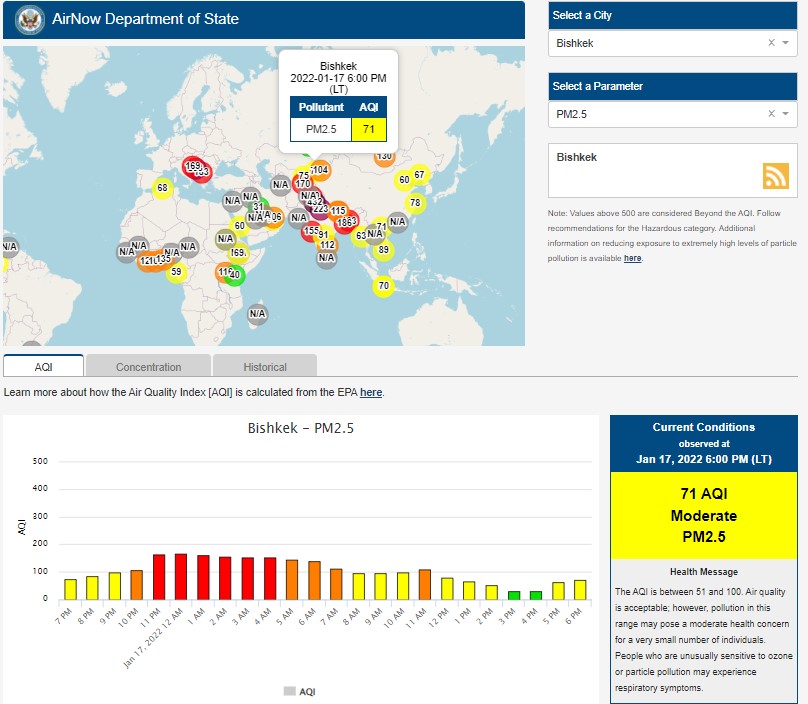Follow the EPA 'here' link about AQI calculation
The width and height of the screenshot is (808, 704).
tap(371, 393)
